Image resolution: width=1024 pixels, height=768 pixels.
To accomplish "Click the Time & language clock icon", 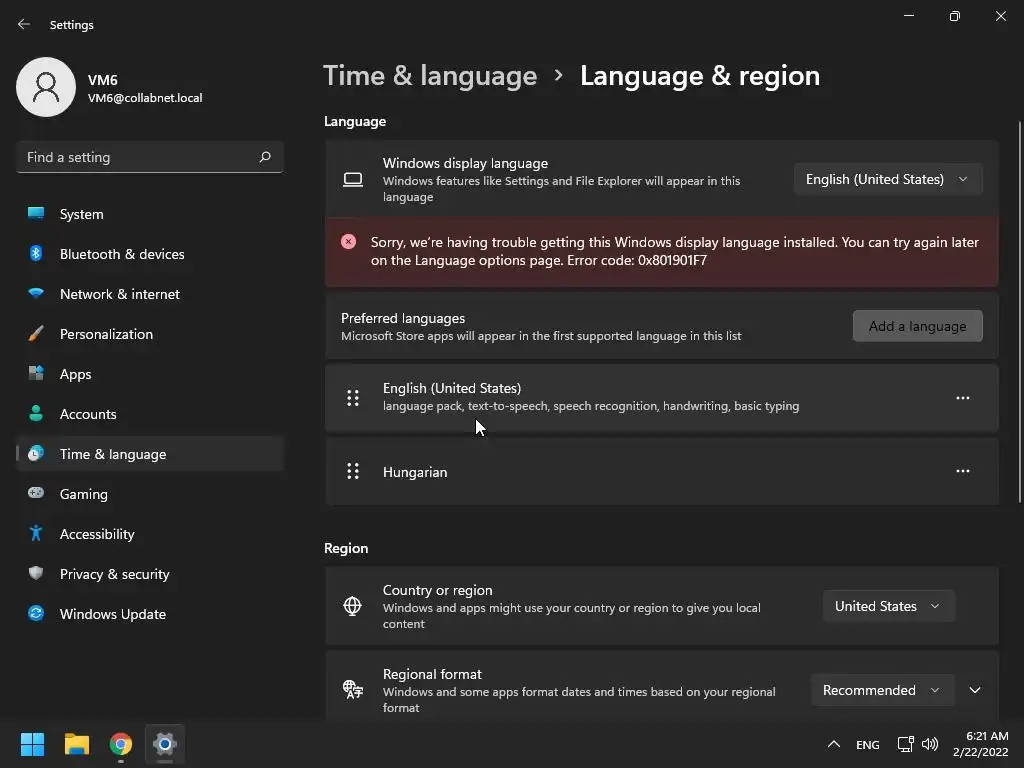I will coord(36,453).
